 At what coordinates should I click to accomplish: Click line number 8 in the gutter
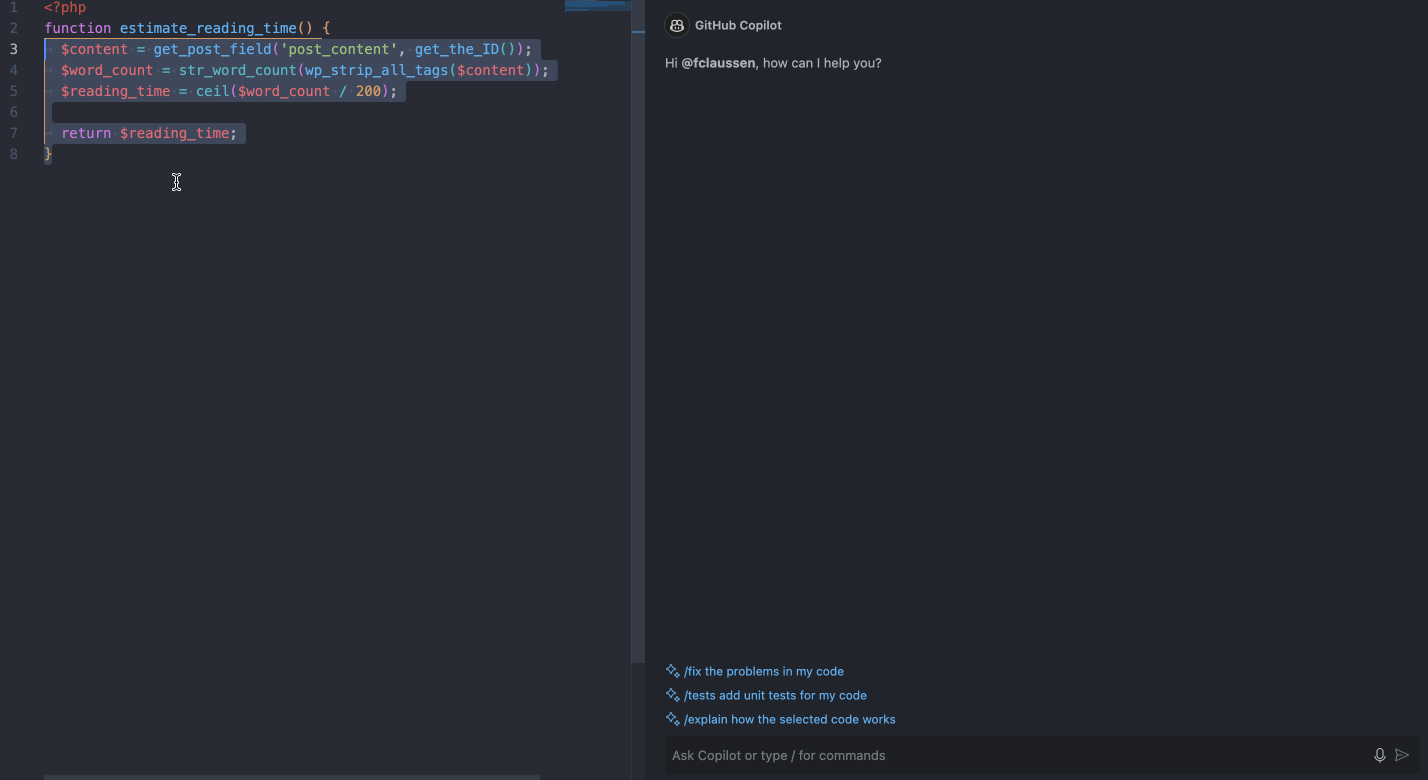pyautogui.click(x=13, y=153)
